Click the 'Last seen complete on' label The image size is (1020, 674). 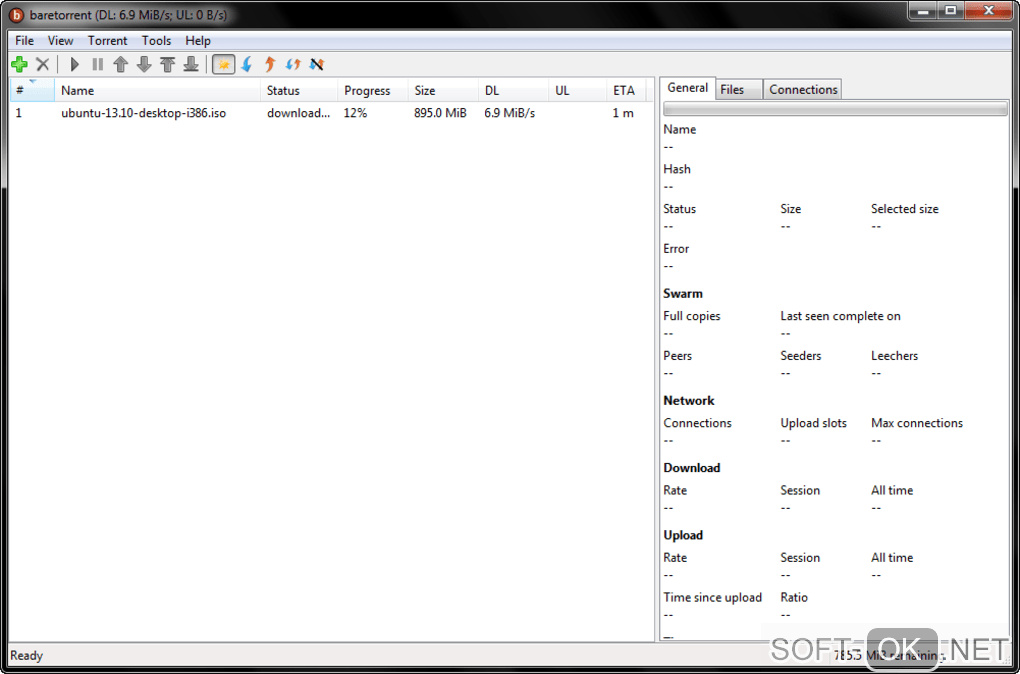pos(840,316)
